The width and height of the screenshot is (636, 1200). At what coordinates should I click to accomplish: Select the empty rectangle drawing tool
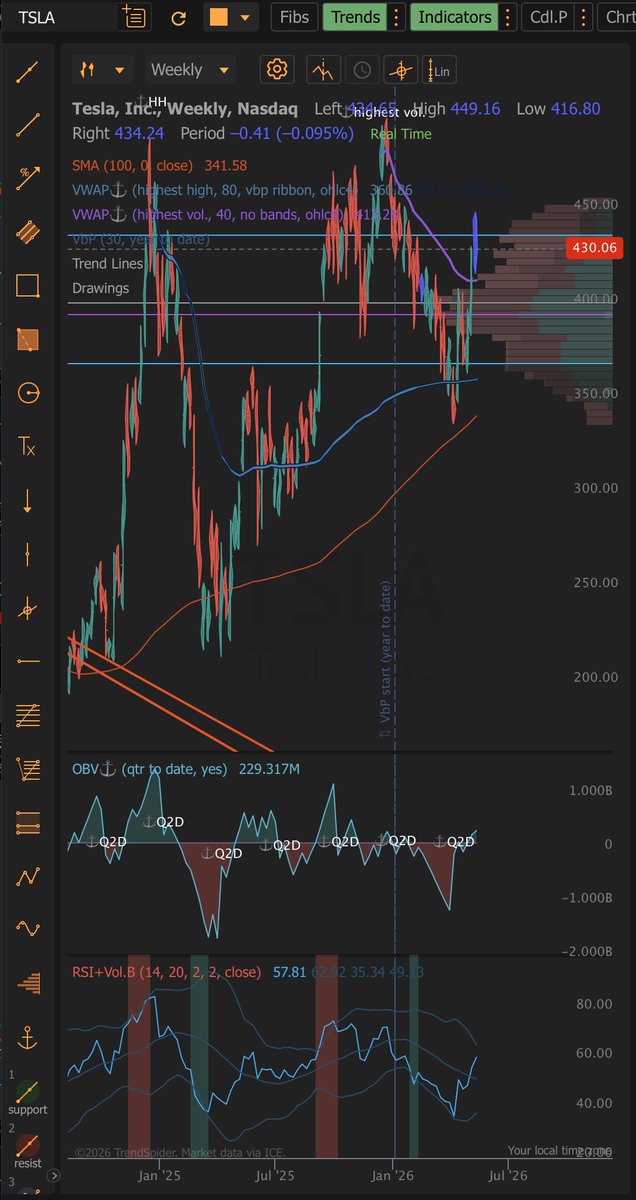28,286
